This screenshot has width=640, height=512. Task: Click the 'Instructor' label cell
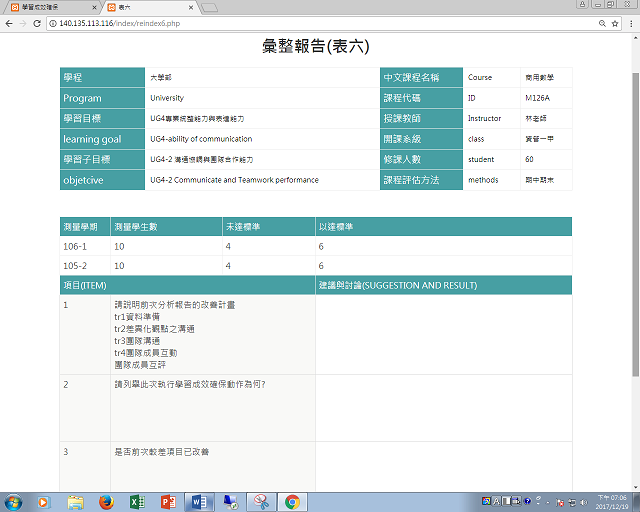(491, 119)
